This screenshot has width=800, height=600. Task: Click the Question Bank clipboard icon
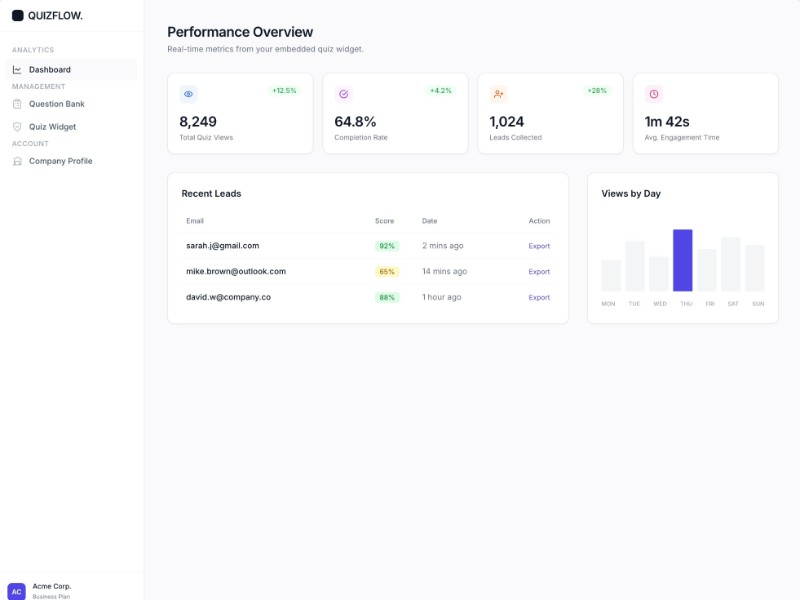click(17, 104)
